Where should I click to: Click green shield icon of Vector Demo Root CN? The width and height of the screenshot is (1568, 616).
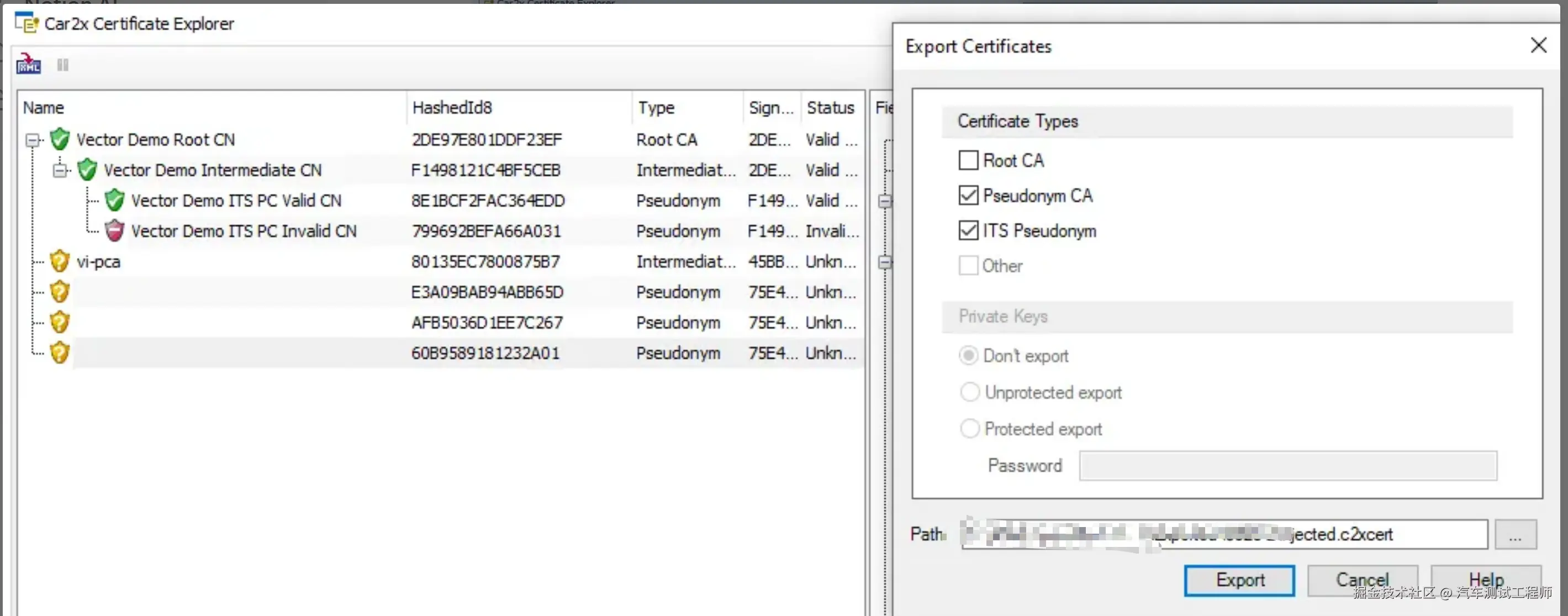[60, 139]
